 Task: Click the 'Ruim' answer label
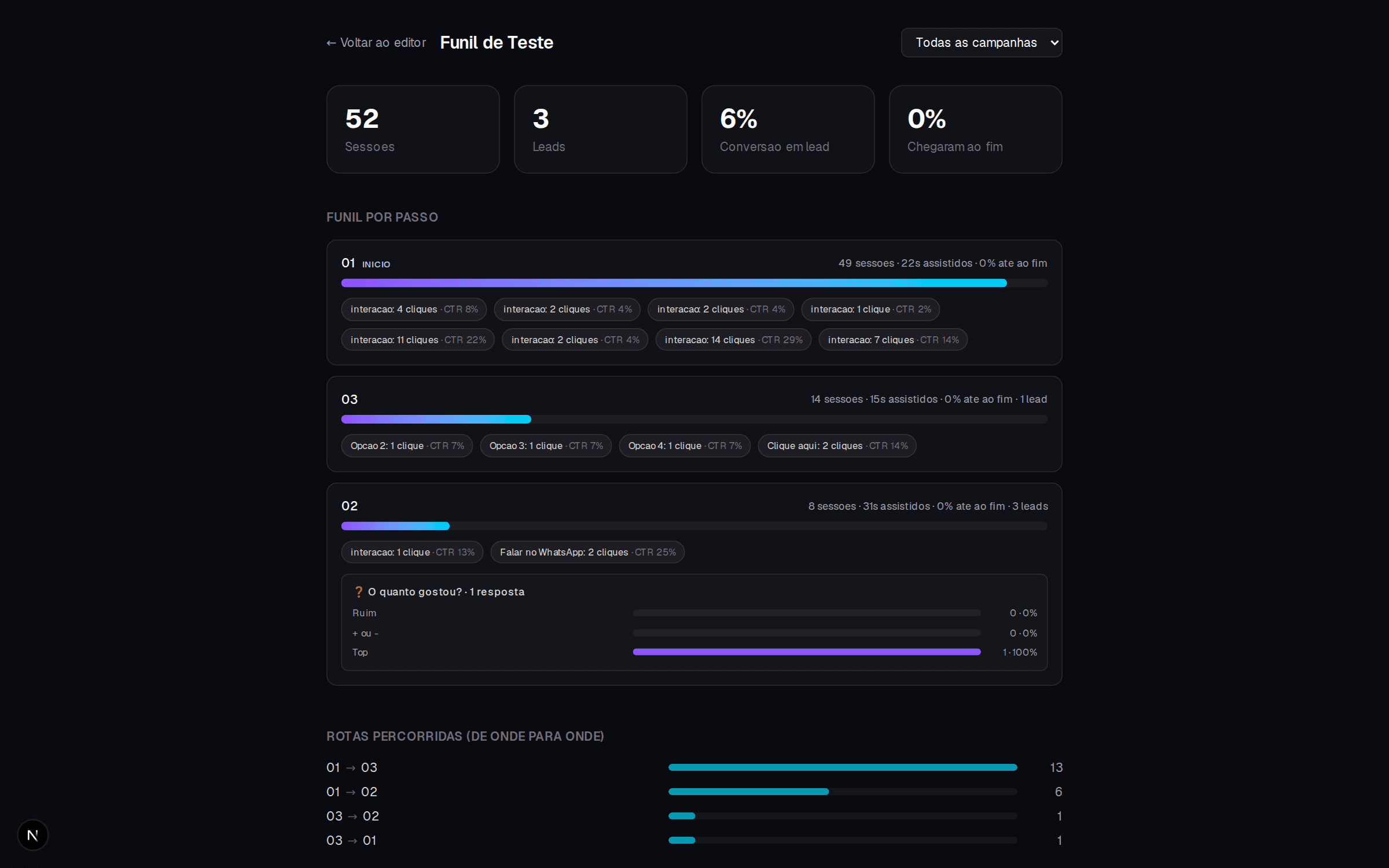[364, 613]
